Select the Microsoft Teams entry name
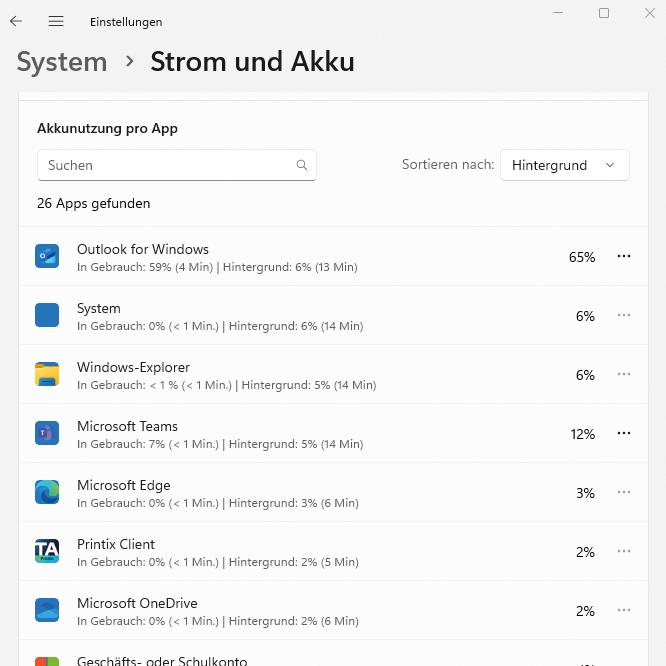 pyautogui.click(x=127, y=426)
